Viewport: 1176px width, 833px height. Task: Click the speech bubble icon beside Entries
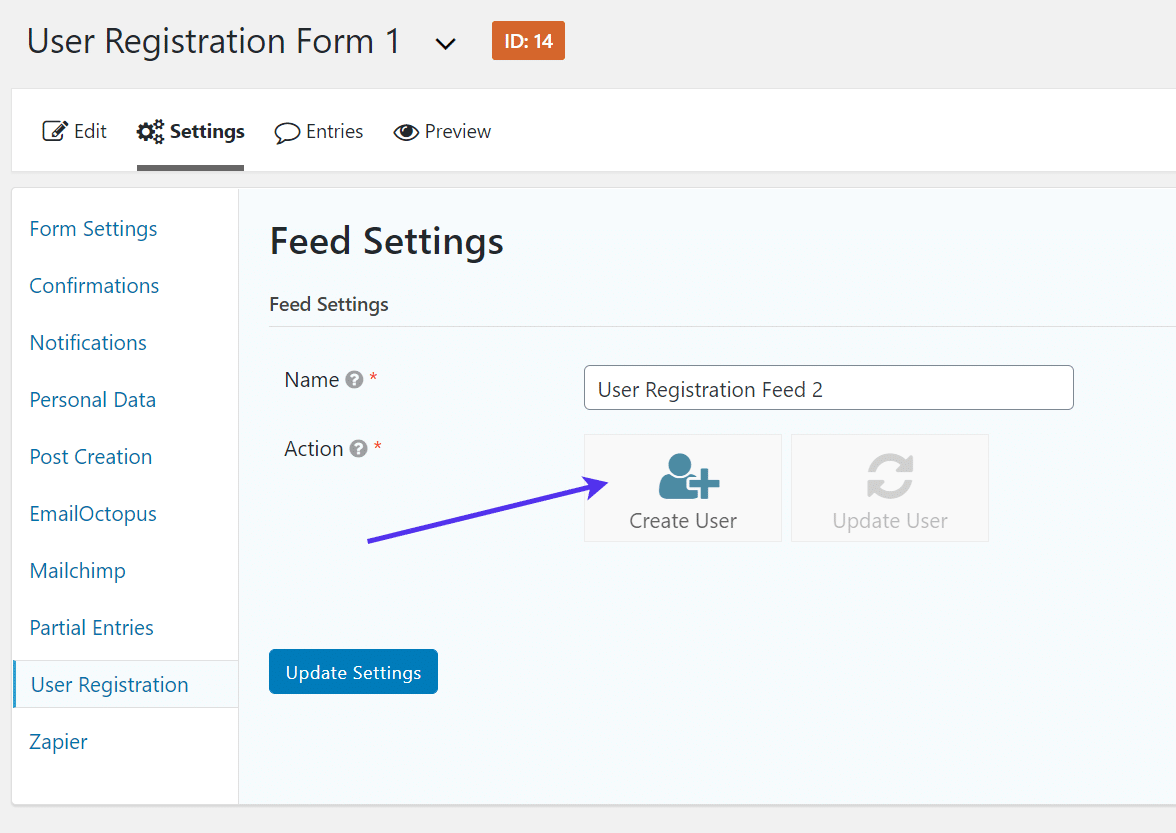(288, 131)
